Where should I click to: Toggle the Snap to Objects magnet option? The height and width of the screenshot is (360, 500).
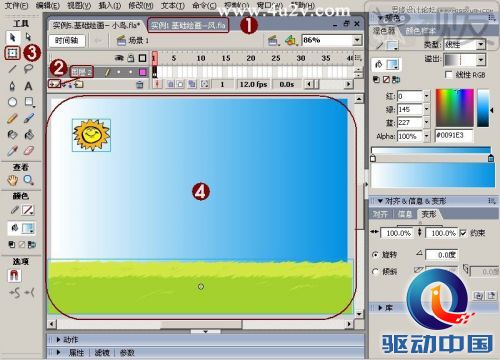[14, 275]
